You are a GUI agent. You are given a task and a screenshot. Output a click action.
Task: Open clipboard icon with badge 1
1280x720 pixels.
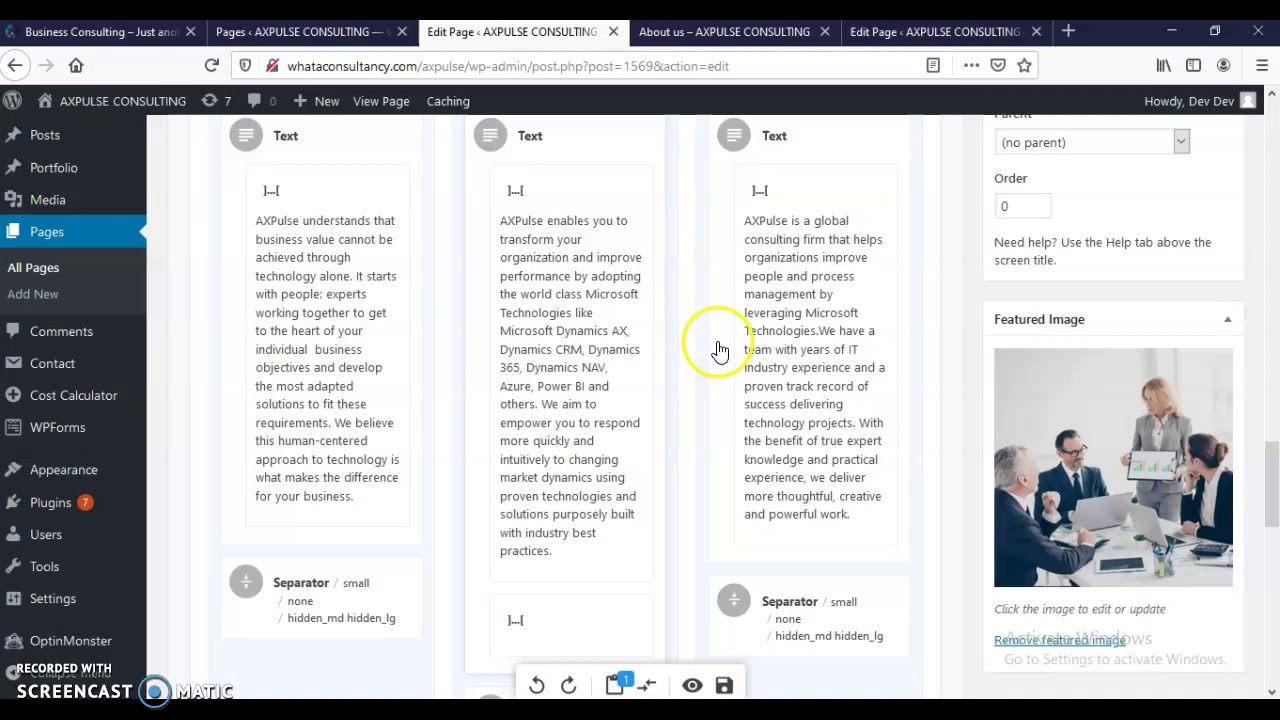616,684
